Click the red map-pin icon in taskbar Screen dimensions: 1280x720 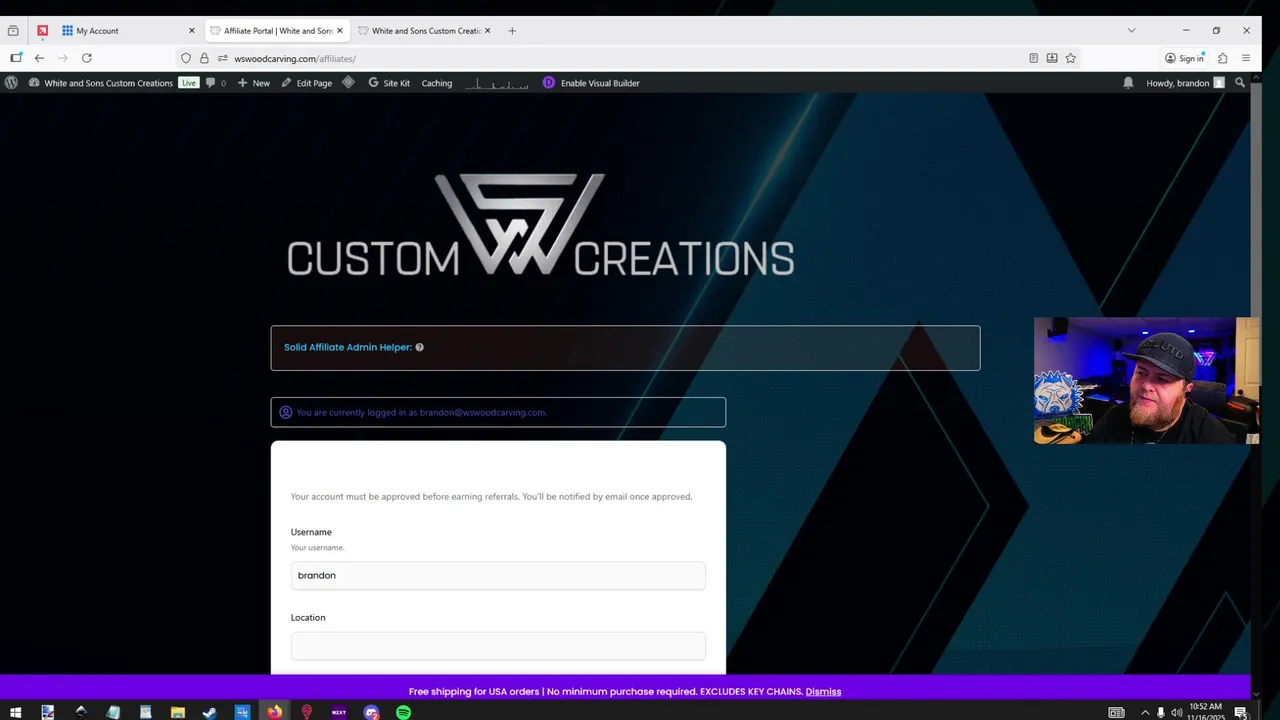point(306,712)
